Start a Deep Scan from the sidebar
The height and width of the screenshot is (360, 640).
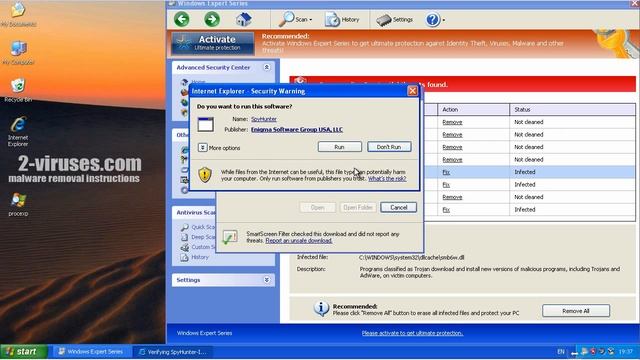[x=198, y=237]
